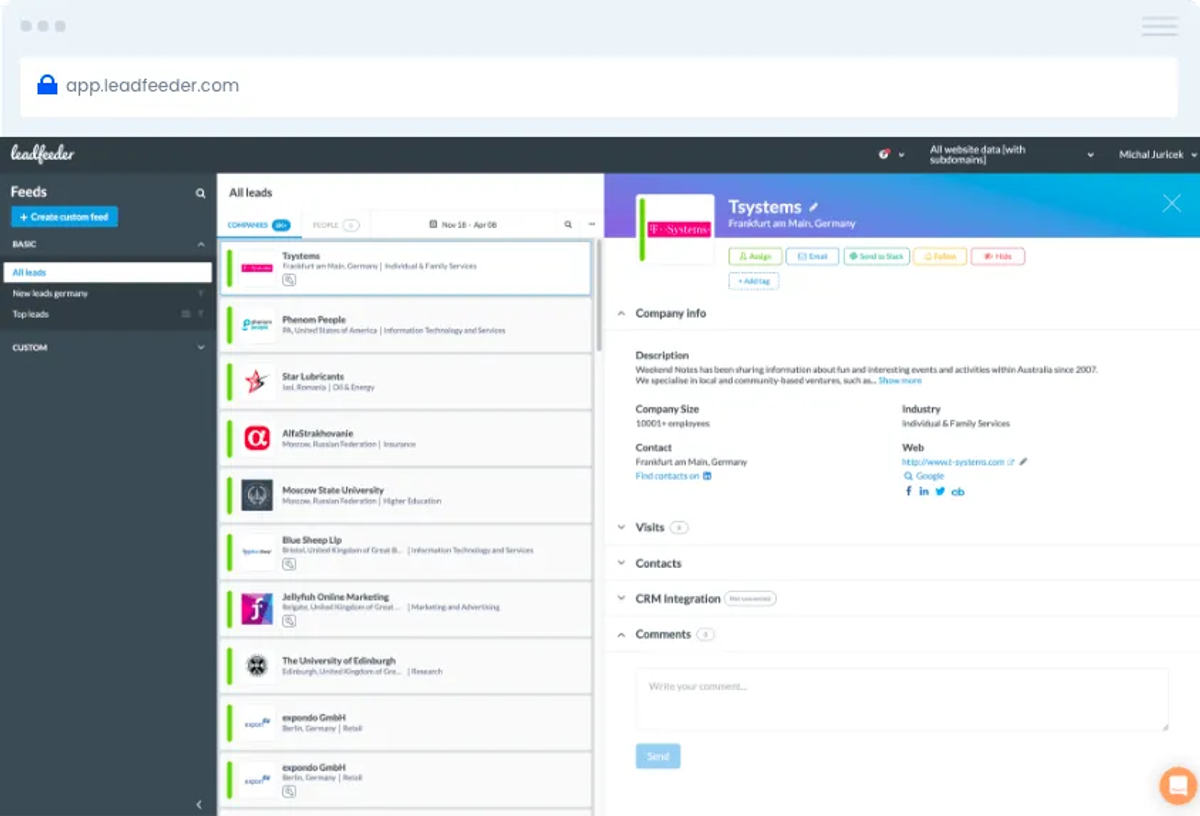Click the lock icon in the address bar
This screenshot has width=1200, height=816.
(x=47, y=85)
